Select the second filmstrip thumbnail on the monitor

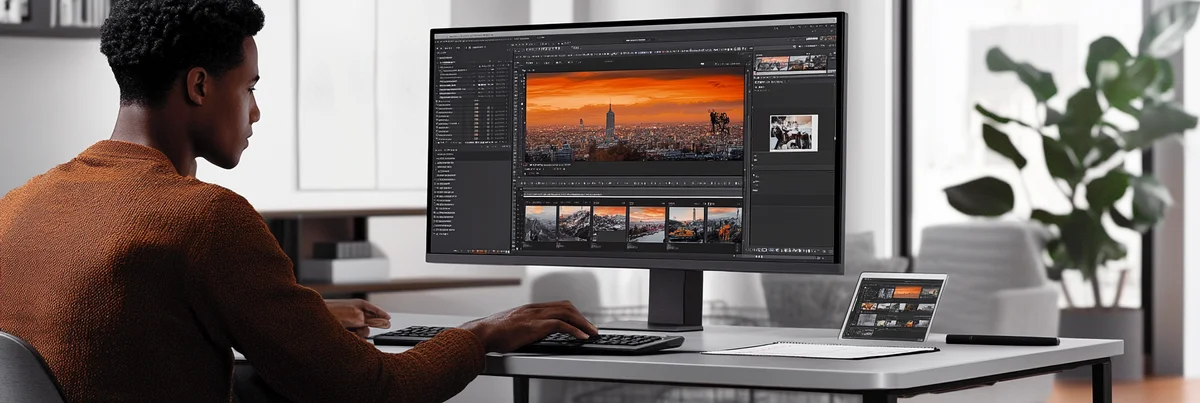(x=574, y=224)
